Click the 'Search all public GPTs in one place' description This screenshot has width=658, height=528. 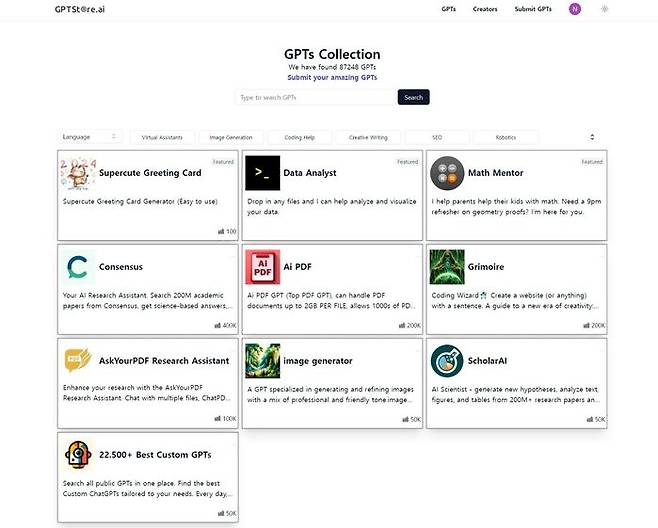[147, 489]
